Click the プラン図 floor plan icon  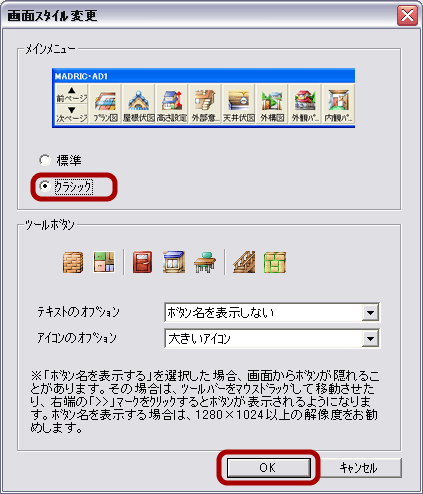tap(105, 104)
